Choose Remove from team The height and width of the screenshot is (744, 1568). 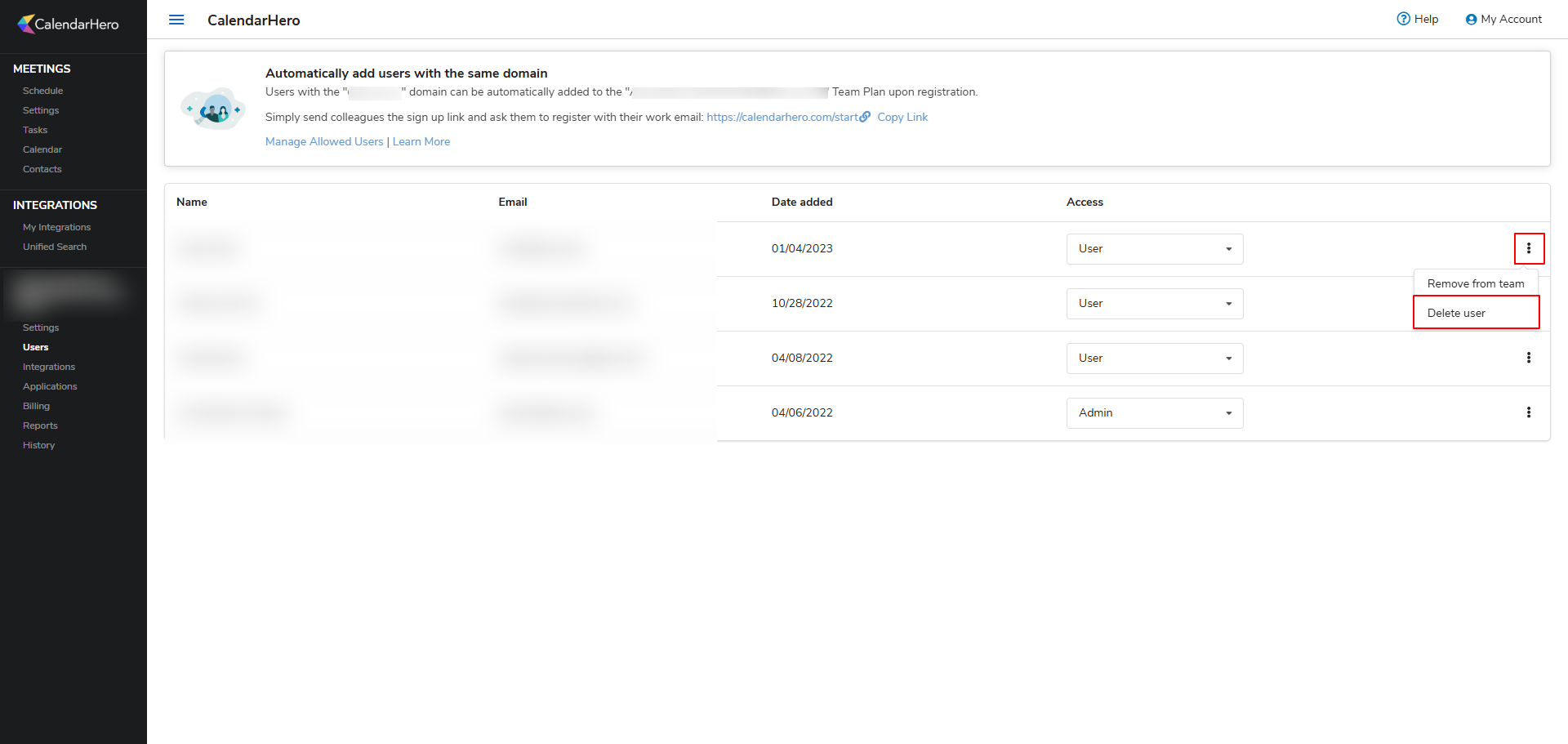coord(1476,283)
